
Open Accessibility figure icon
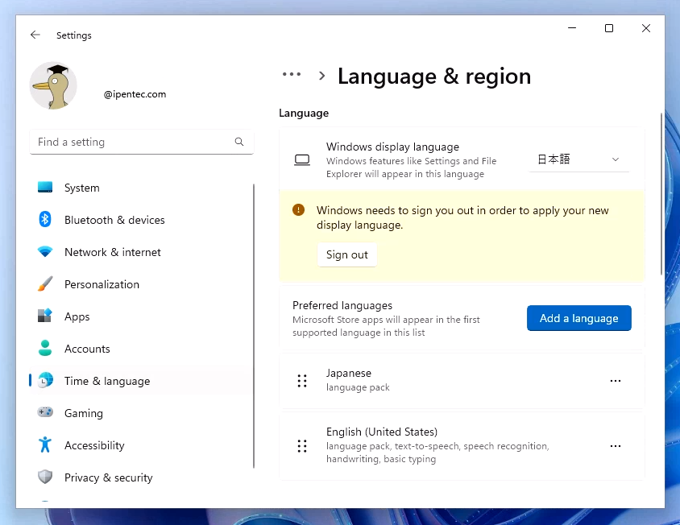pyautogui.click(x=45, y=445)
